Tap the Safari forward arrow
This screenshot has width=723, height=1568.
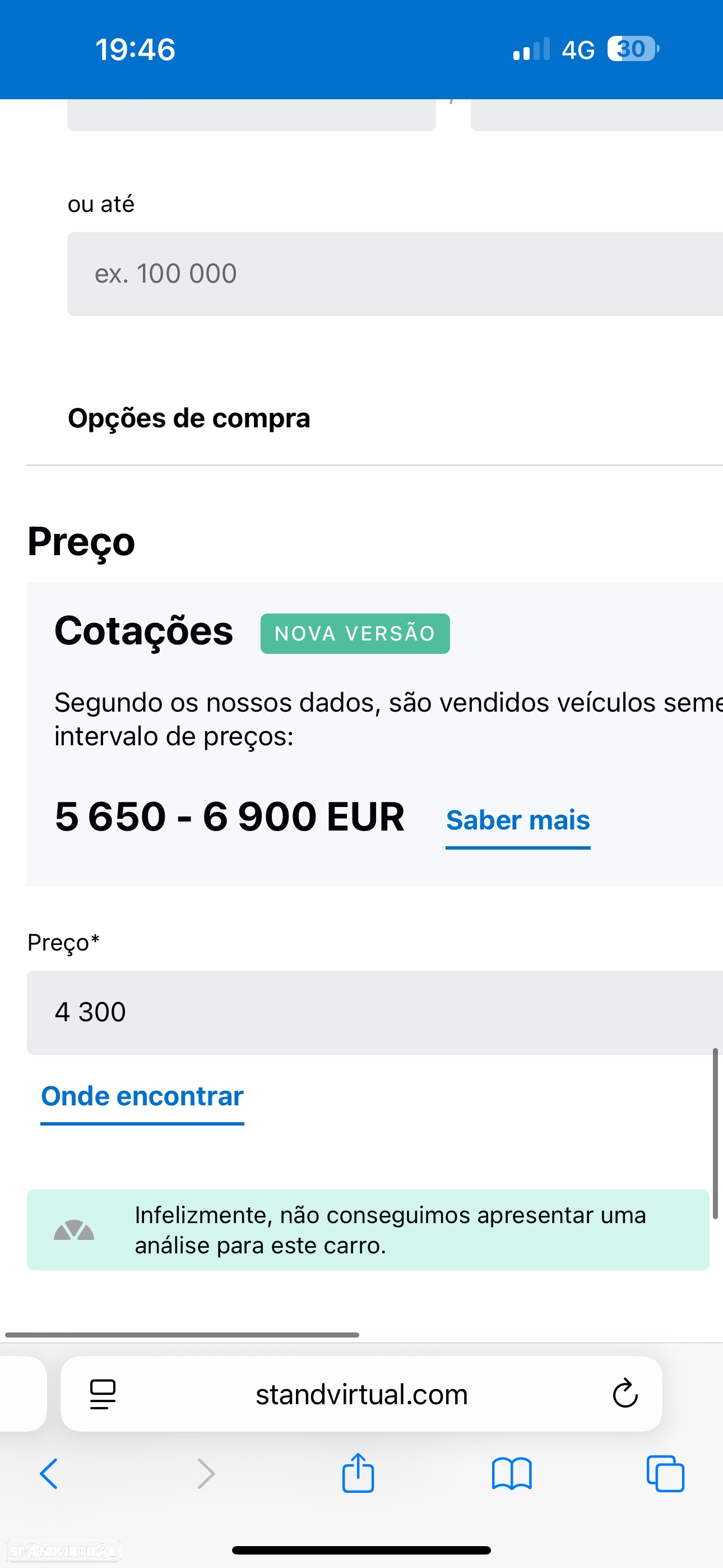[x=206, y=1474]
